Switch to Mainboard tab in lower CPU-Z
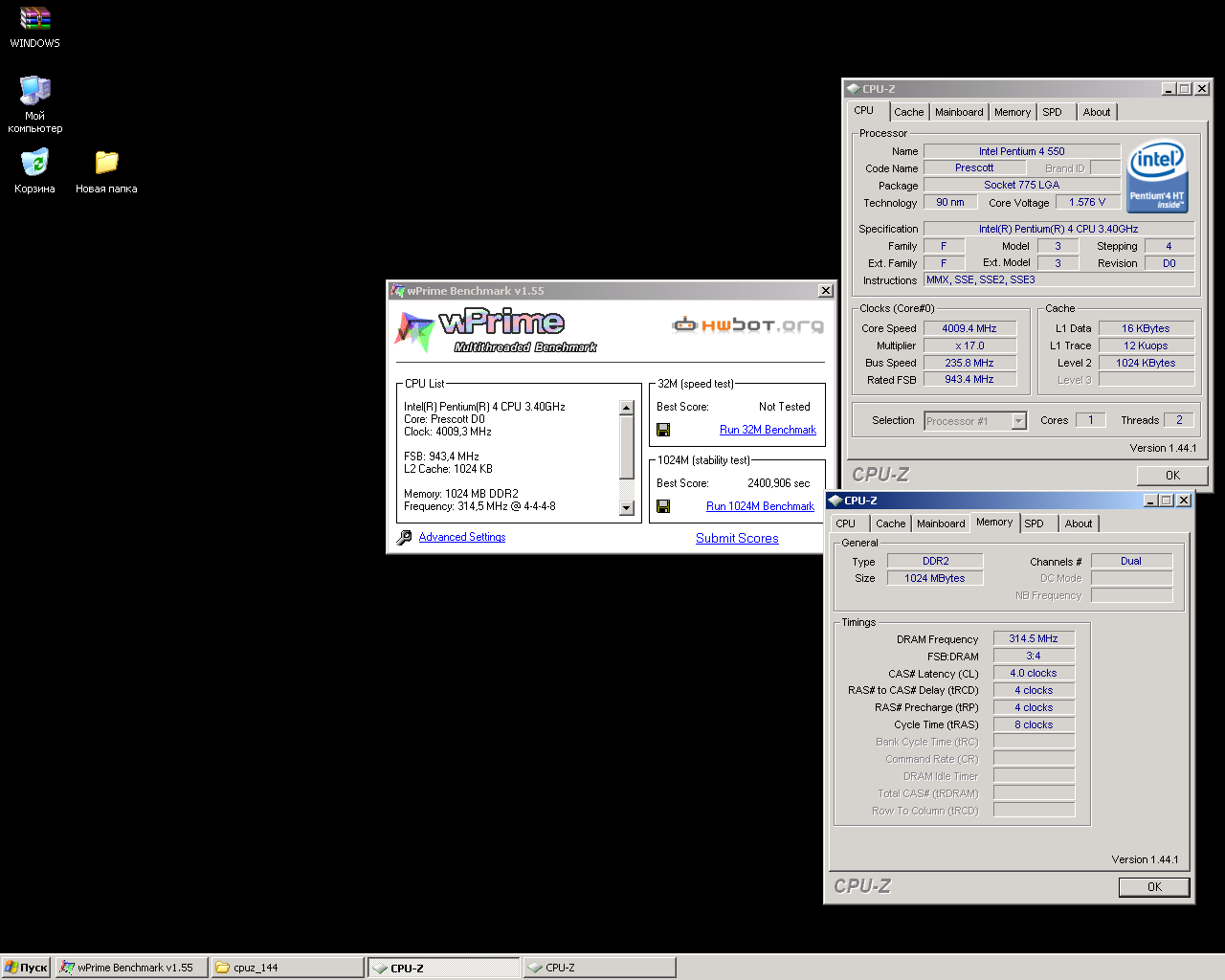Viewport: 1225px width, 980px height. [x=941, y=523]
